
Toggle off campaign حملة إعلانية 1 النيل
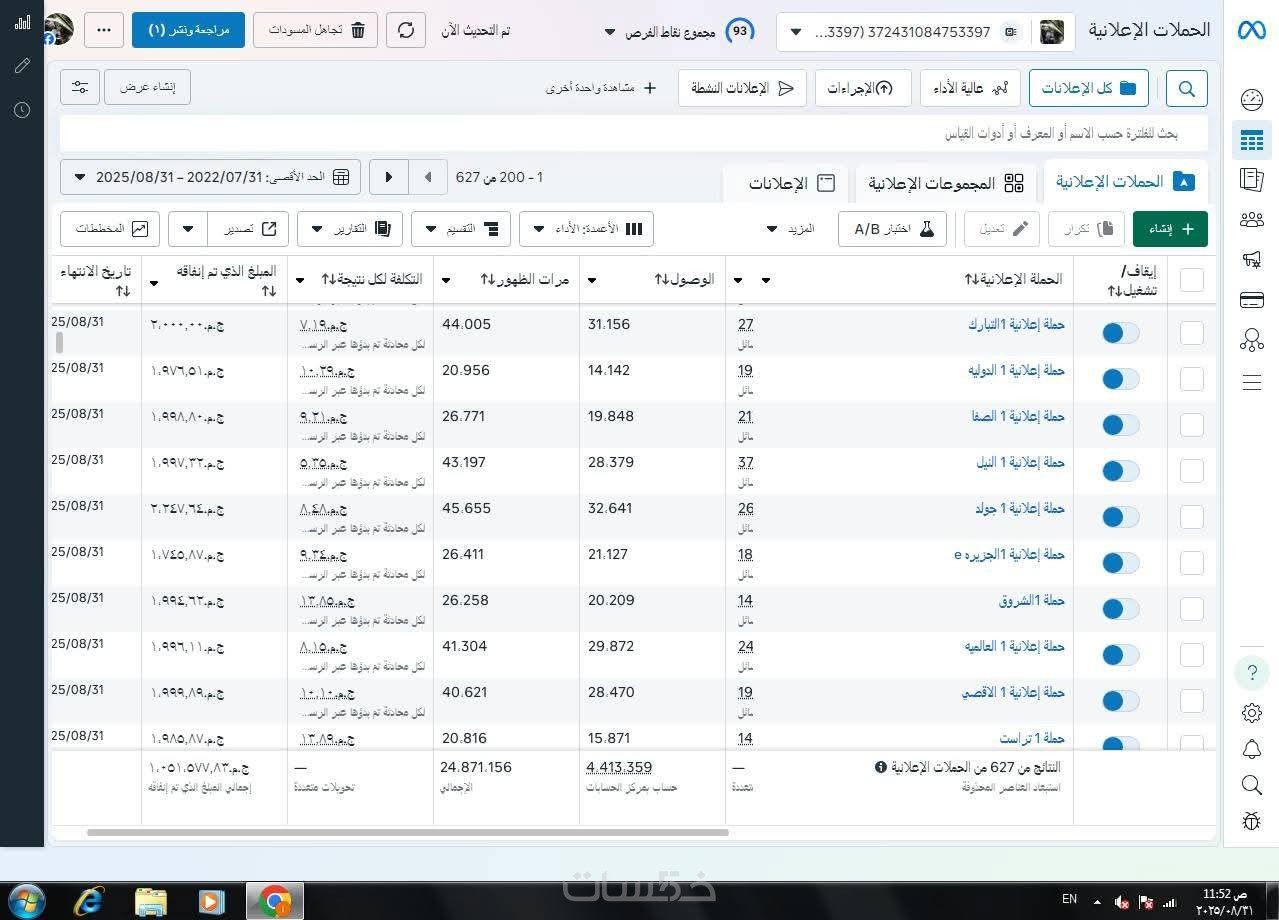(1120, 471)
